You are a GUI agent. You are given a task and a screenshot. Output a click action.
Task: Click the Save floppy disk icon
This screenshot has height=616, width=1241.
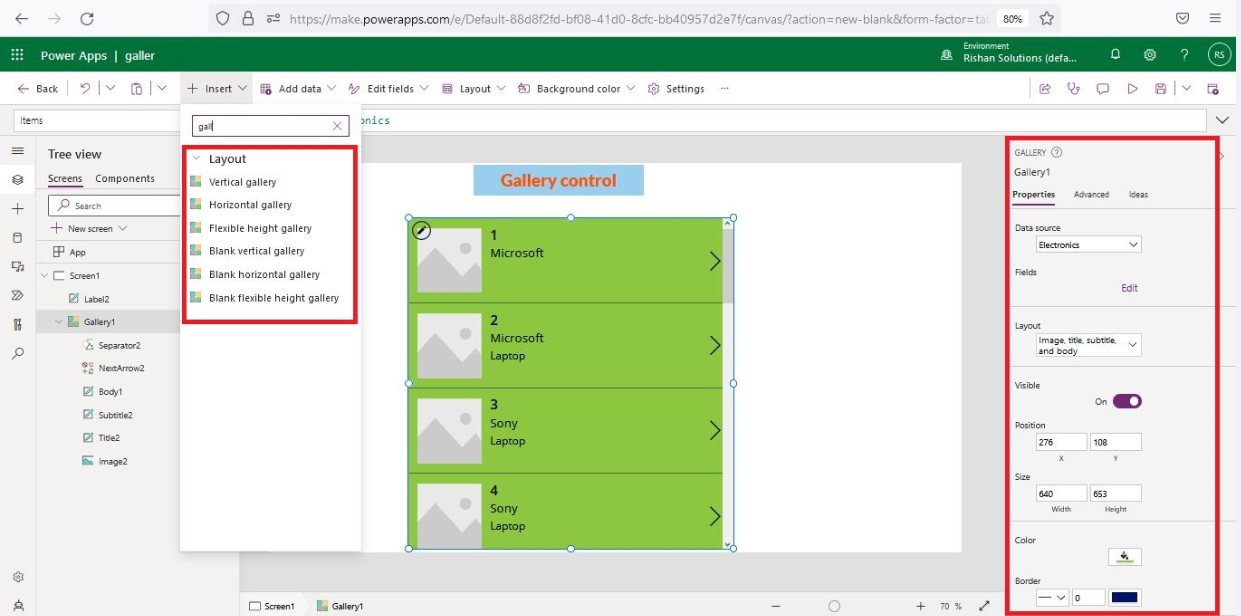point(1160,89)
